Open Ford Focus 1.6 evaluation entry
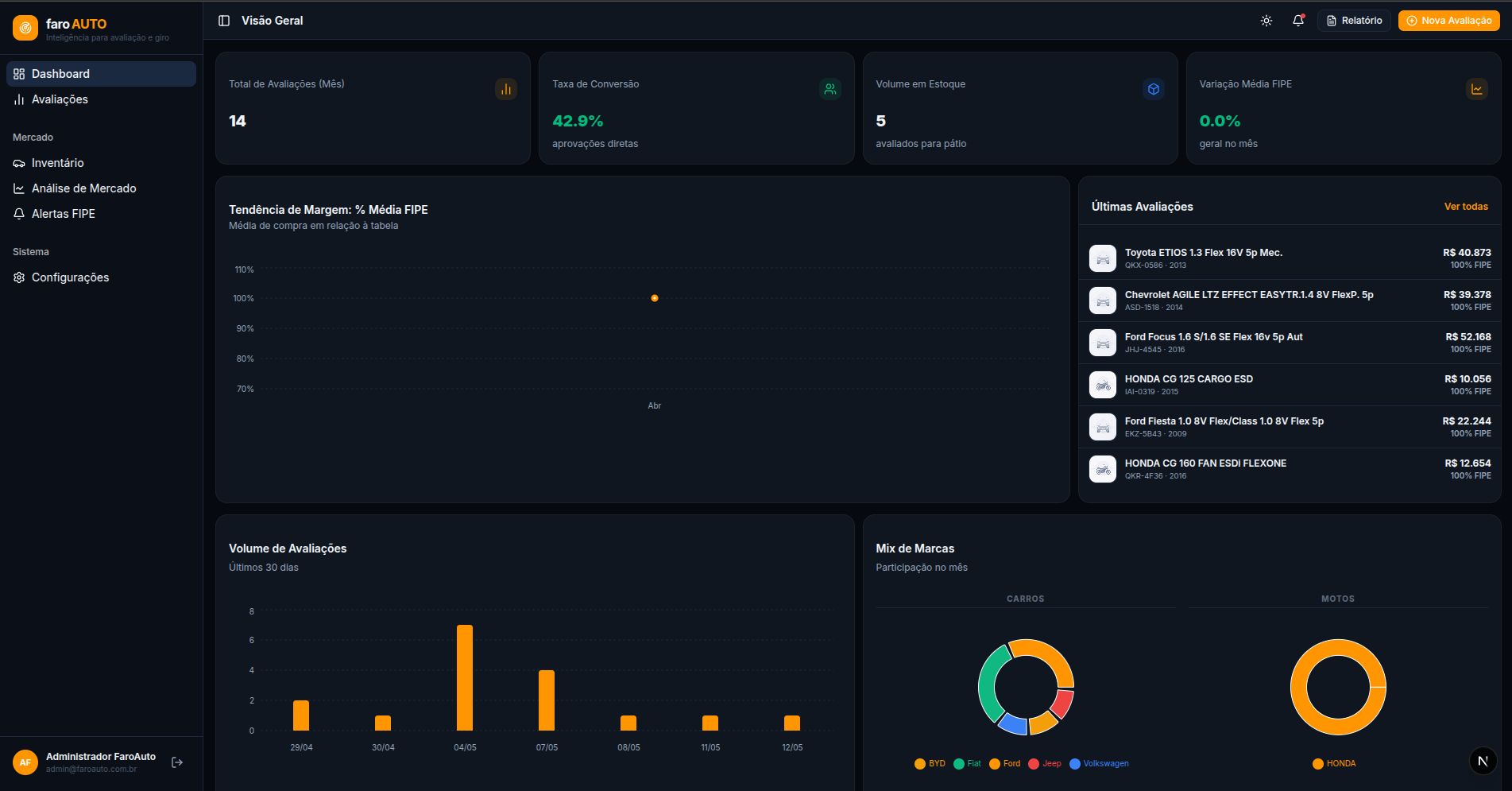 click(1290, 343)
